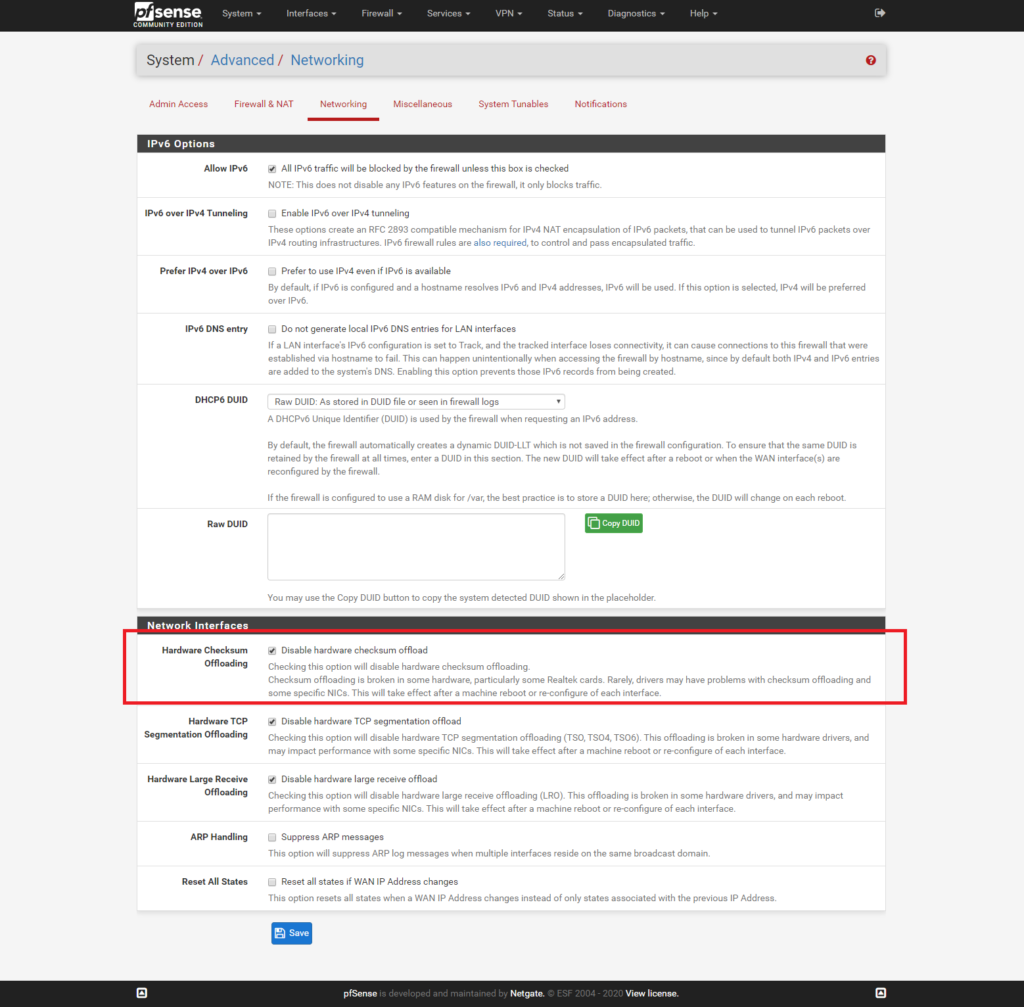Click the Save button
1024x1007 pixels.
pyautogui.click(x=291, y=933)
